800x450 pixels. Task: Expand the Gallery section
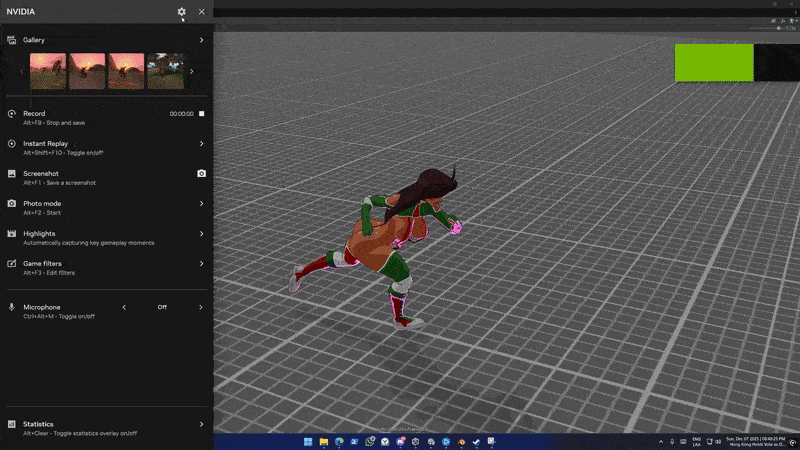(202, 40)
